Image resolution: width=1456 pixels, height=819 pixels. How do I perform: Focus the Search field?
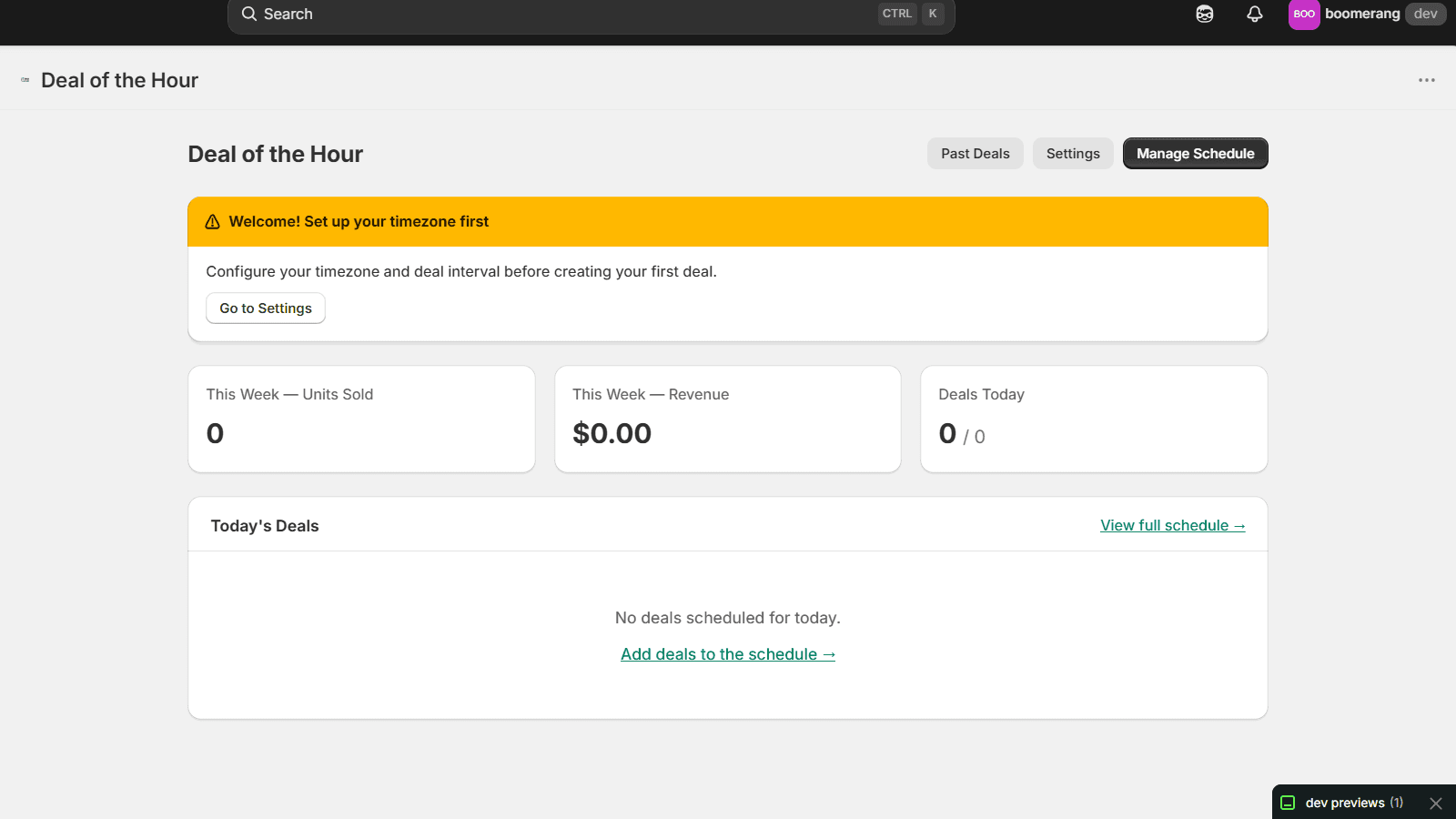tap(591, 14)
